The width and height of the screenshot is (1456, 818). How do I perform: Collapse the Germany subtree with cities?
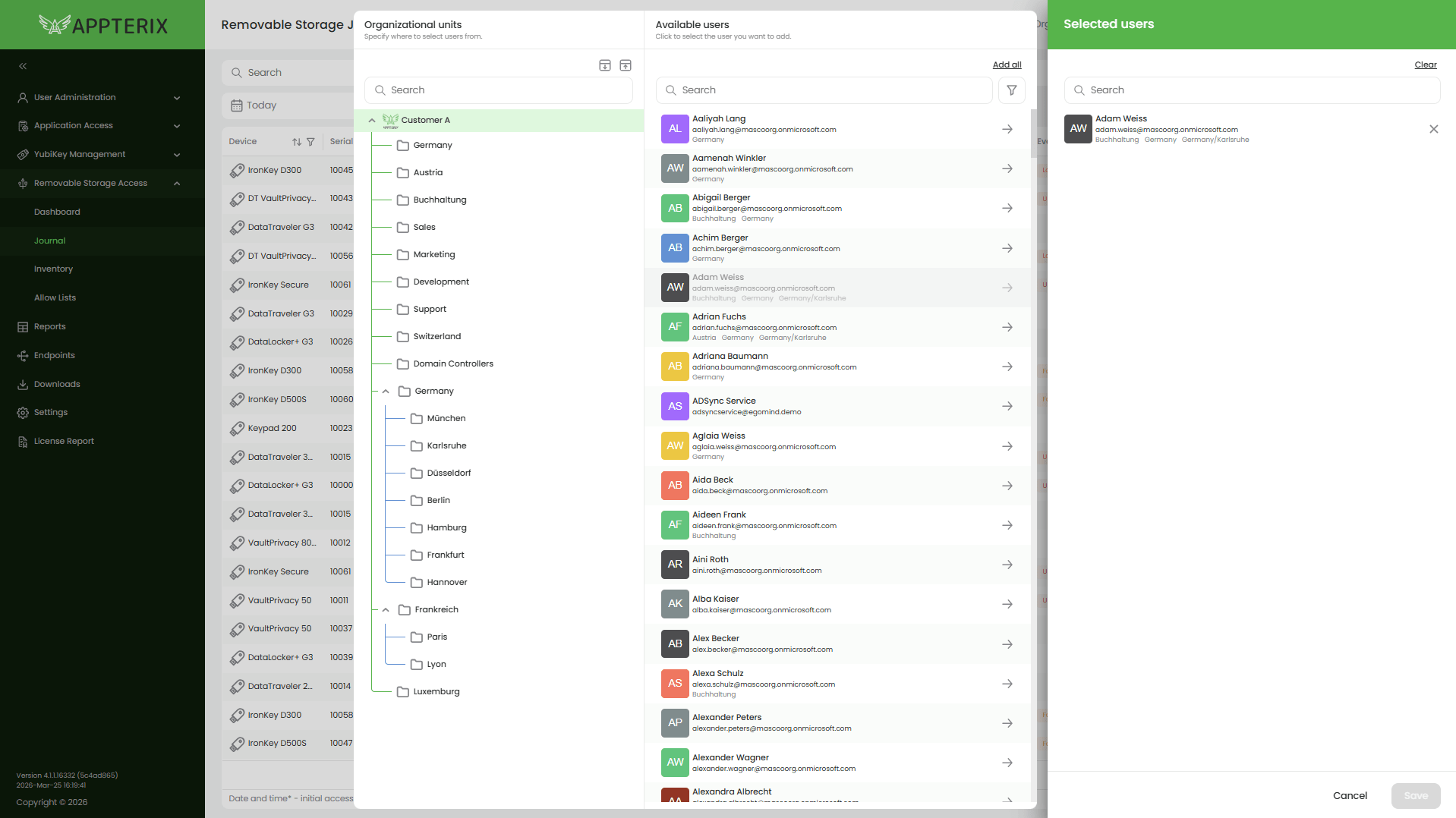pos(386,392)
